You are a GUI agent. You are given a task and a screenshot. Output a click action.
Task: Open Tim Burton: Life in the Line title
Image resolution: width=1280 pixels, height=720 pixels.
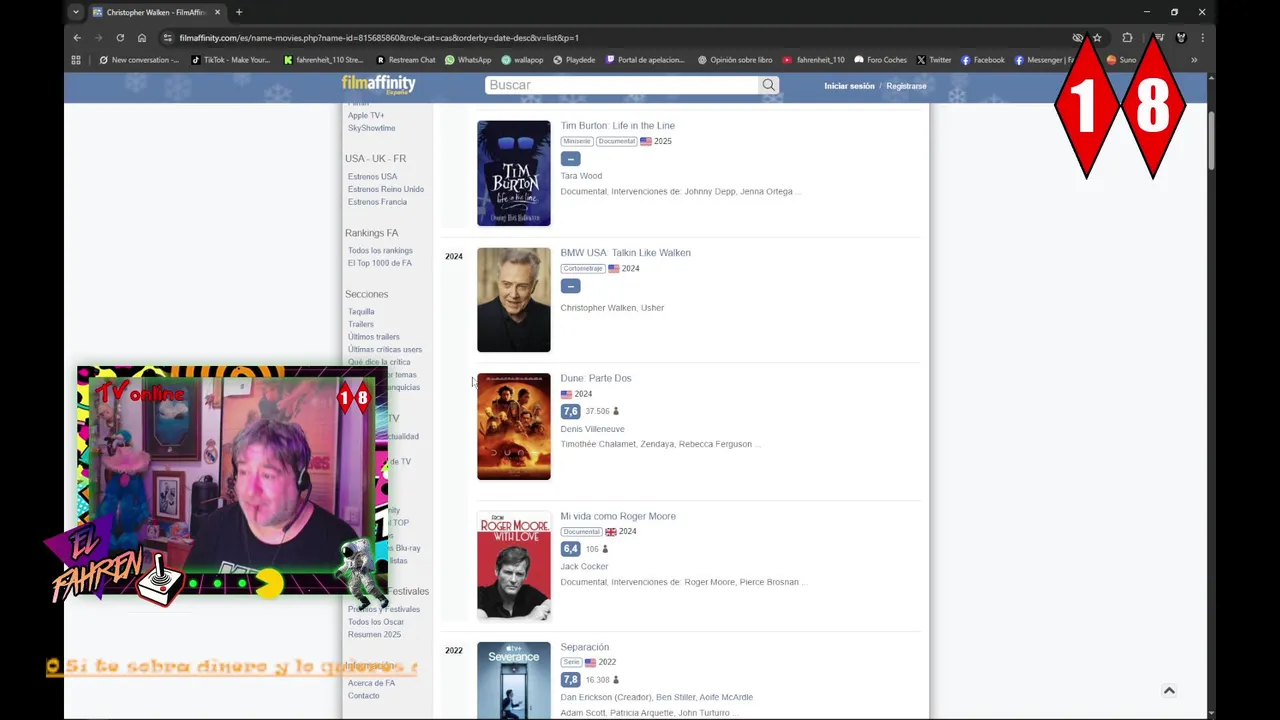click(x=617, y=126)
